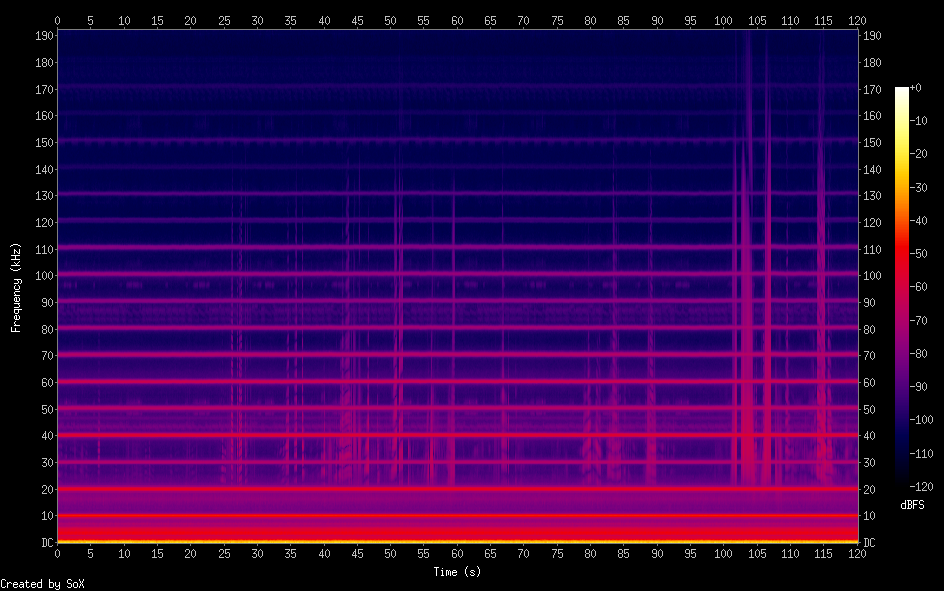
Task: Click the 190 kHz label on right axis
Action: [873, 35]
